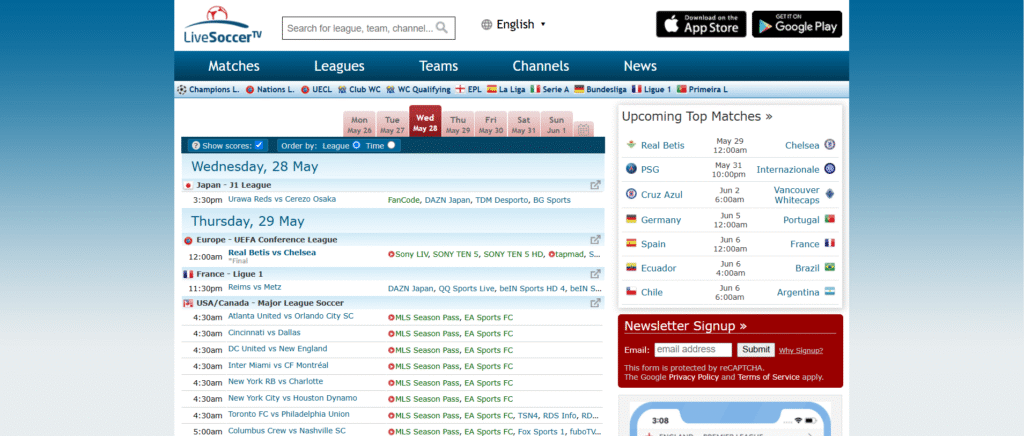Open France Ligue 1 external link icon

click(596, 274)
